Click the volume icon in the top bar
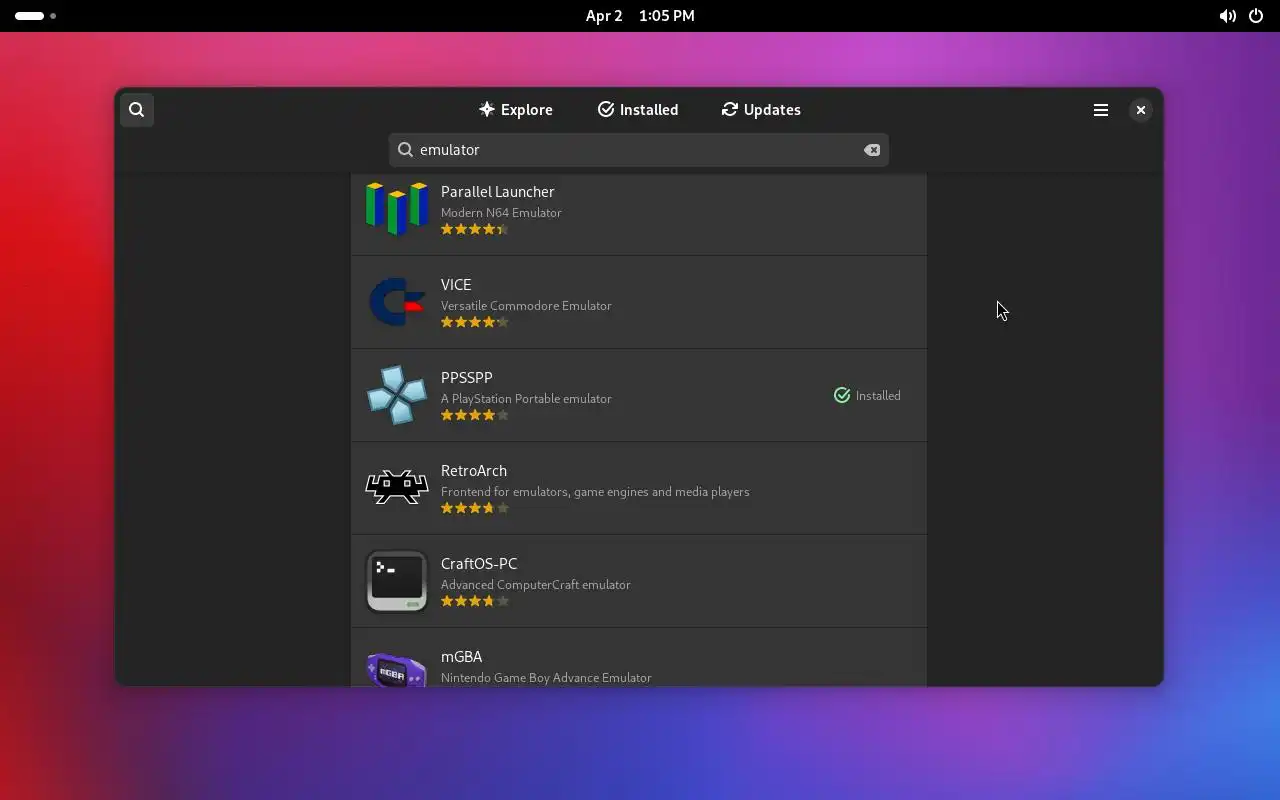 [x=1227, y=16]
